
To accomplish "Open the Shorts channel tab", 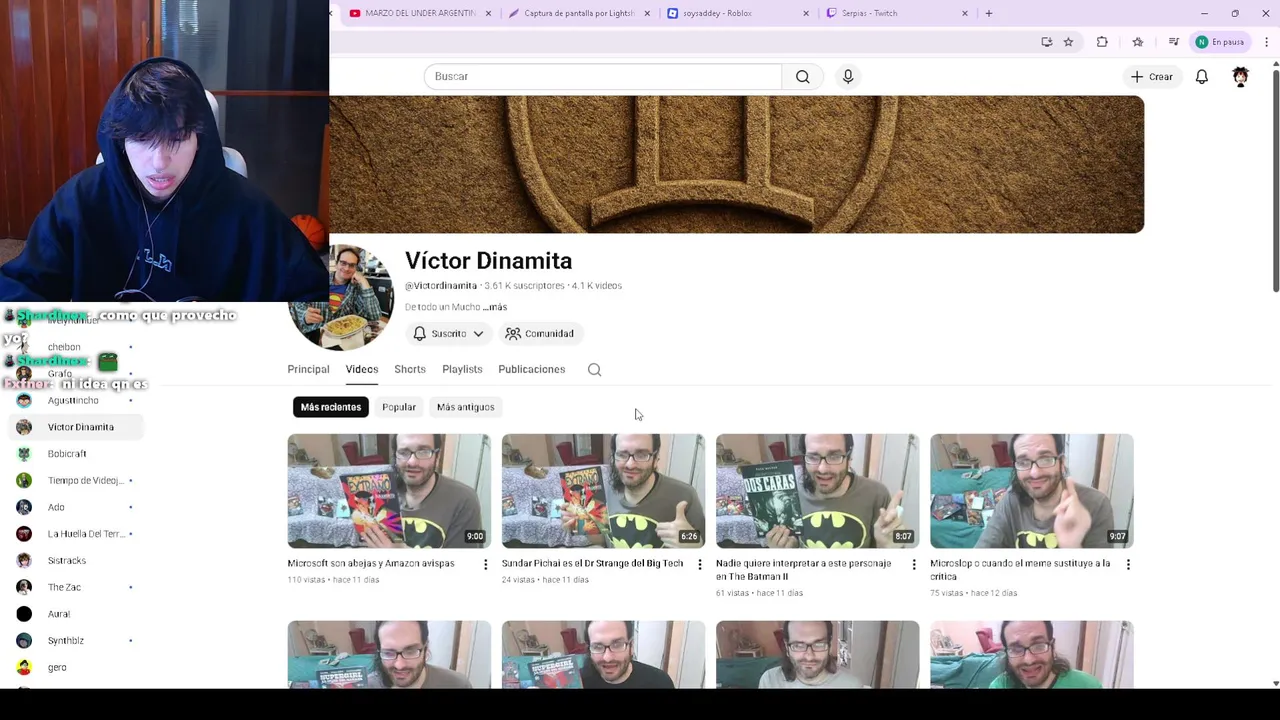I will tap(410, 370).
